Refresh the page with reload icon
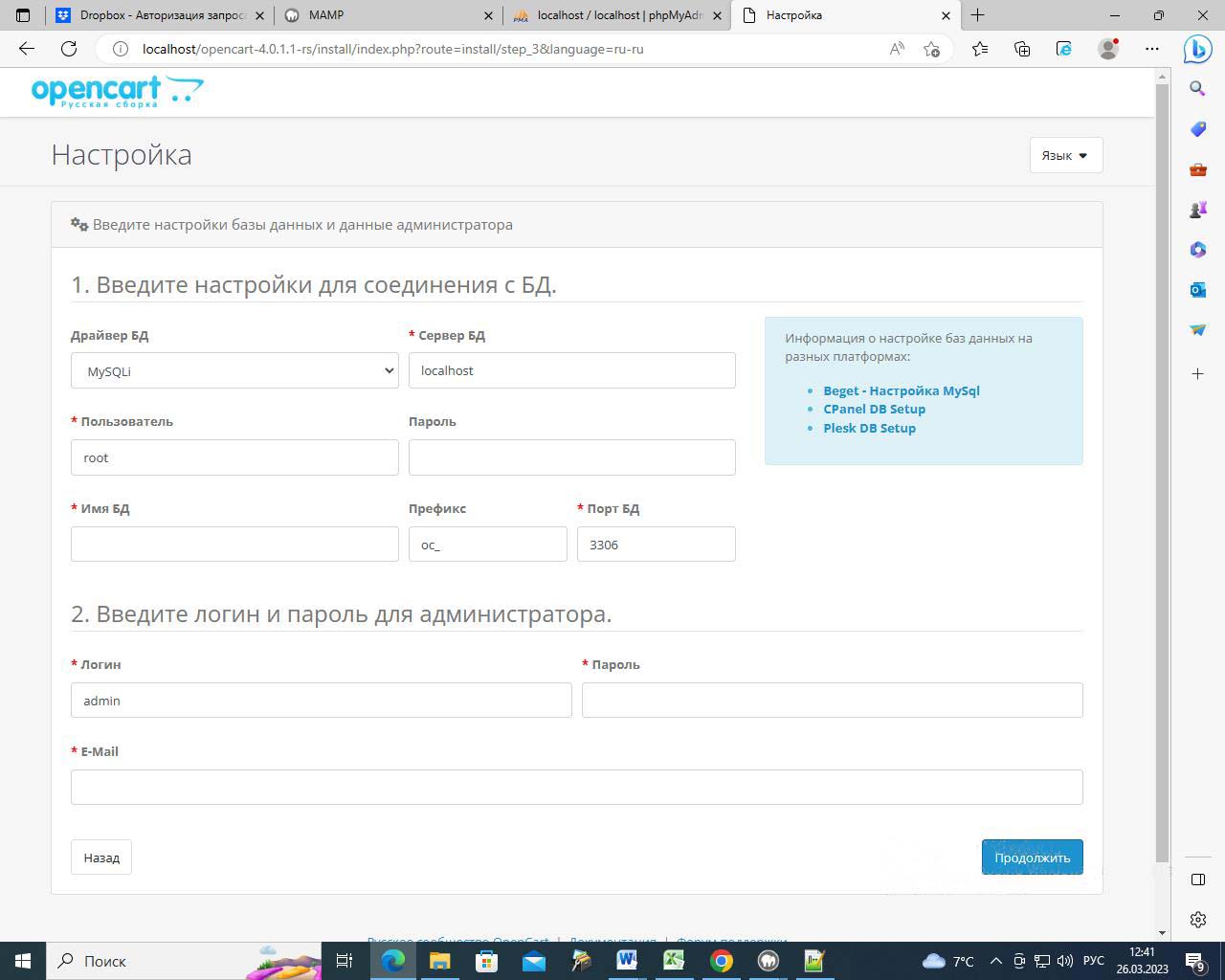Image resolution: width=1225 pixels, height=980 pixels. coord(69,49)
